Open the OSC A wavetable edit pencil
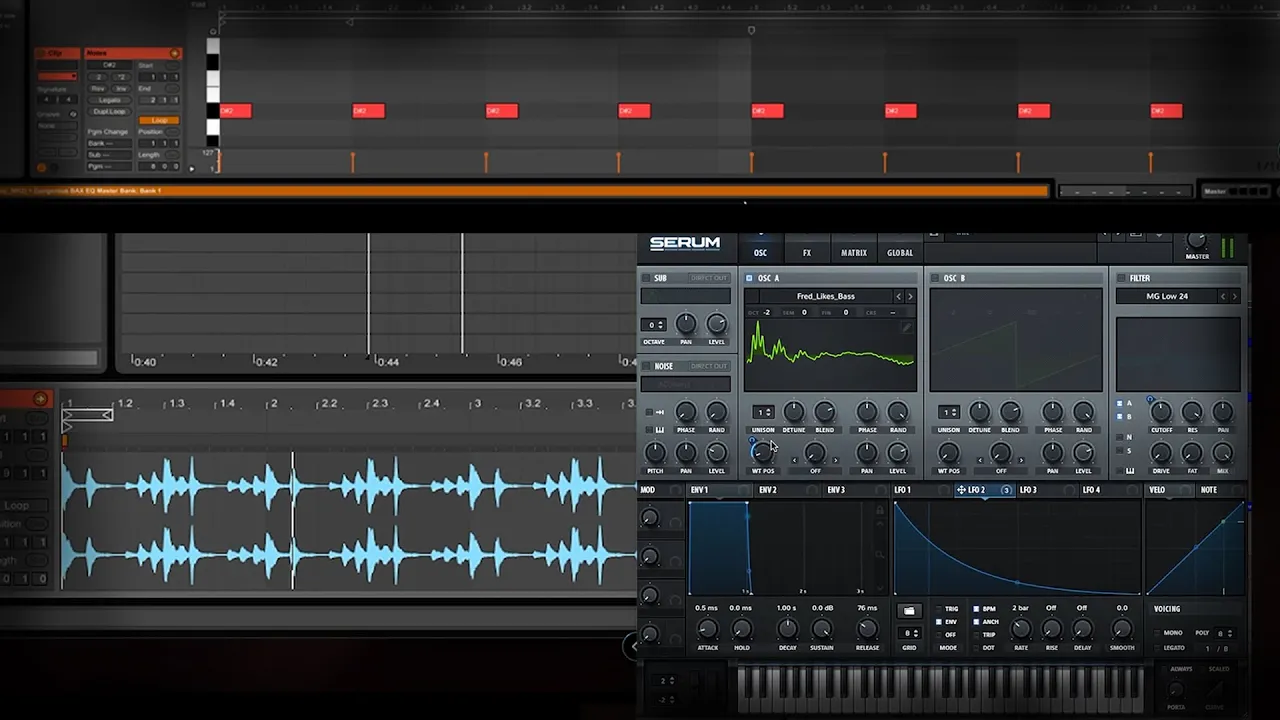 pos(907,327)
